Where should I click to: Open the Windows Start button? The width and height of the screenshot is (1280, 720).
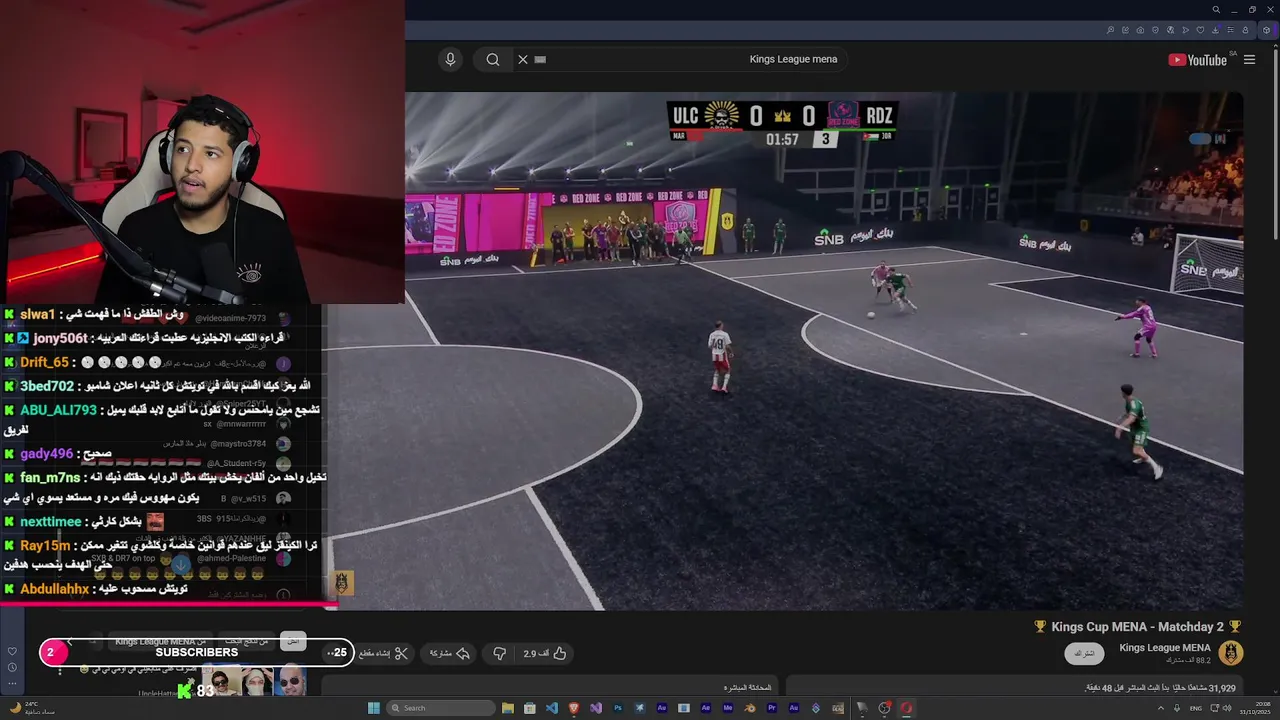point(374,708)
